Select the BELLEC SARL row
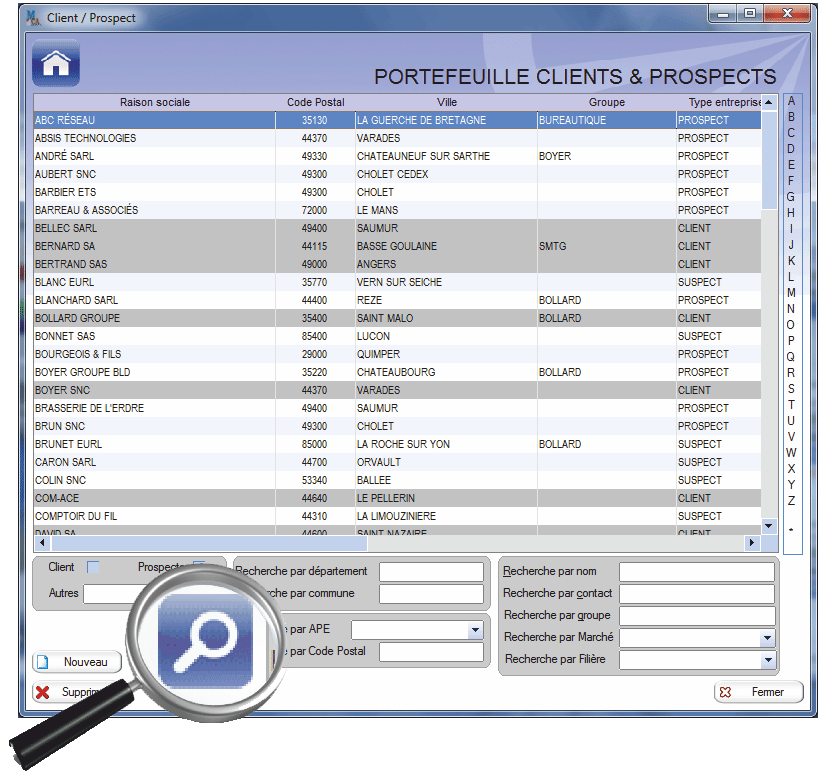The width and height of the screenshot is (823, 777). (397, 228)
